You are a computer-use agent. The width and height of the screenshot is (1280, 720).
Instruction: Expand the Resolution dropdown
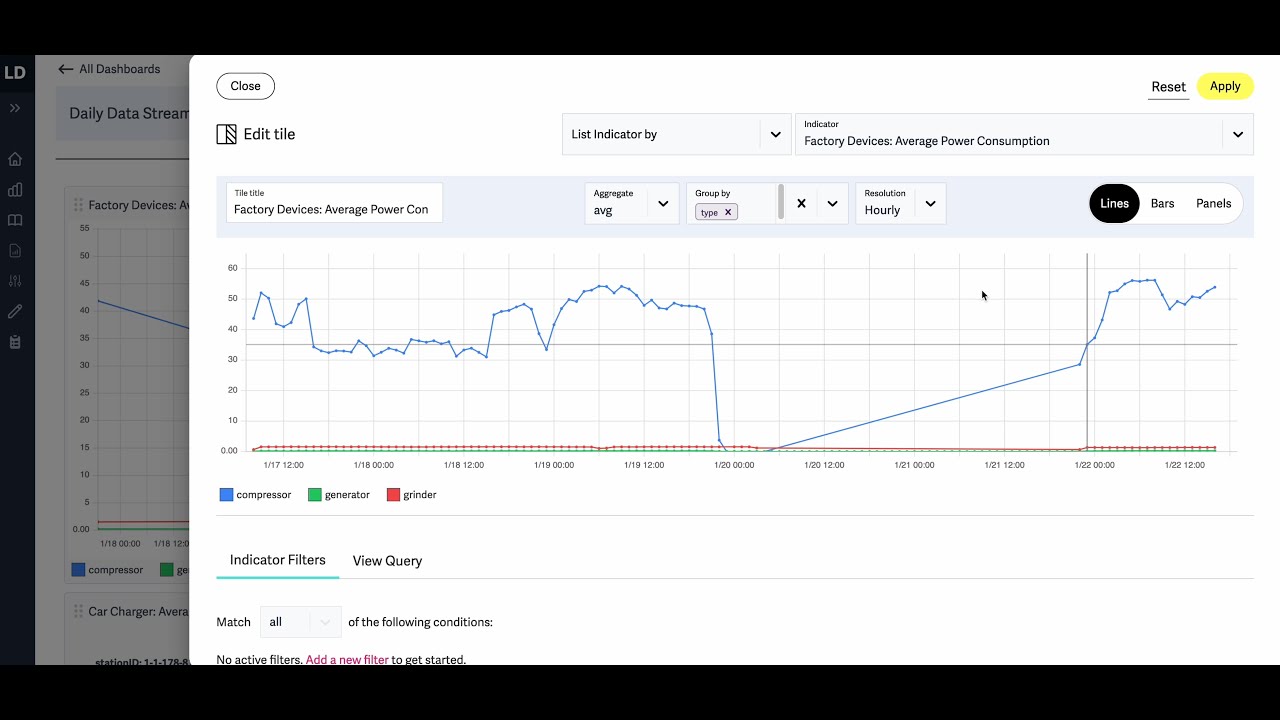point(930,203)
